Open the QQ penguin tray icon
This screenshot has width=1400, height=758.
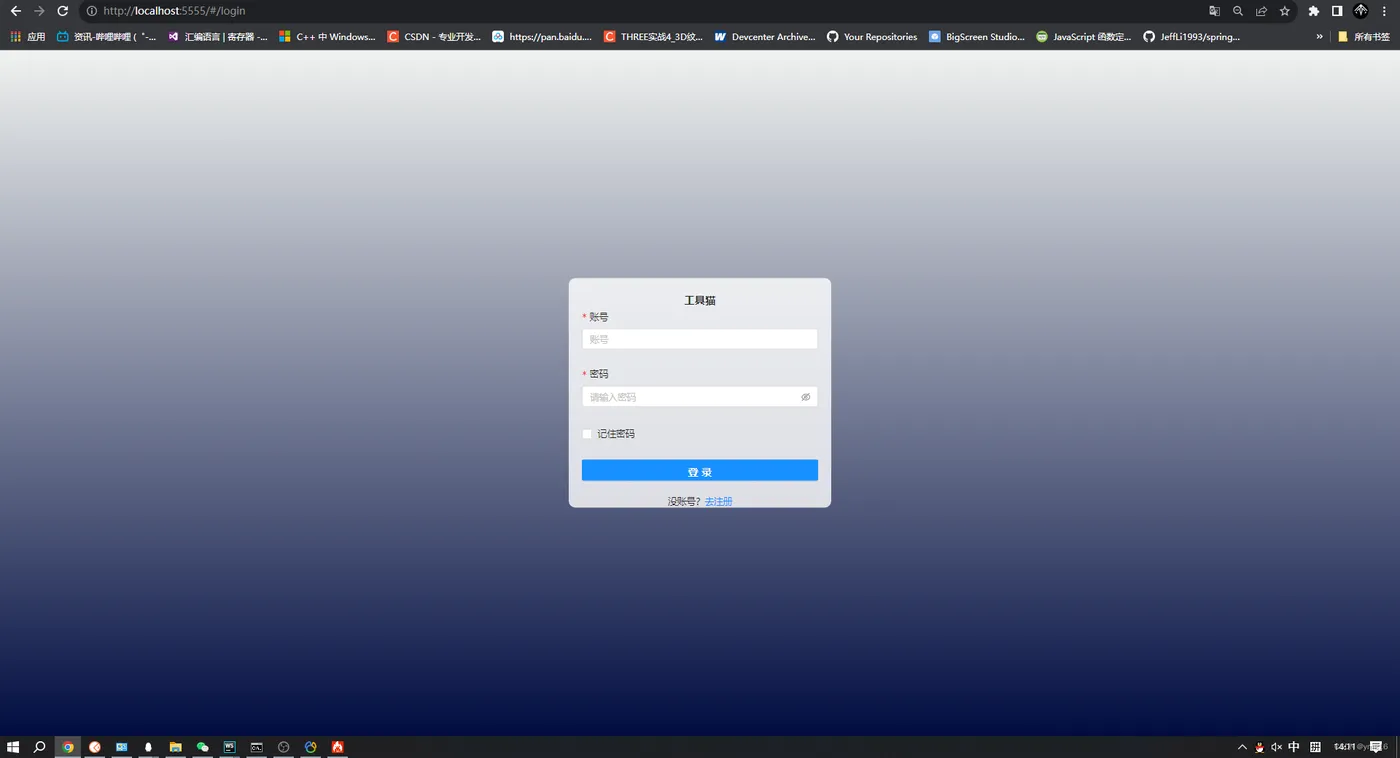tap(1259, 747)
